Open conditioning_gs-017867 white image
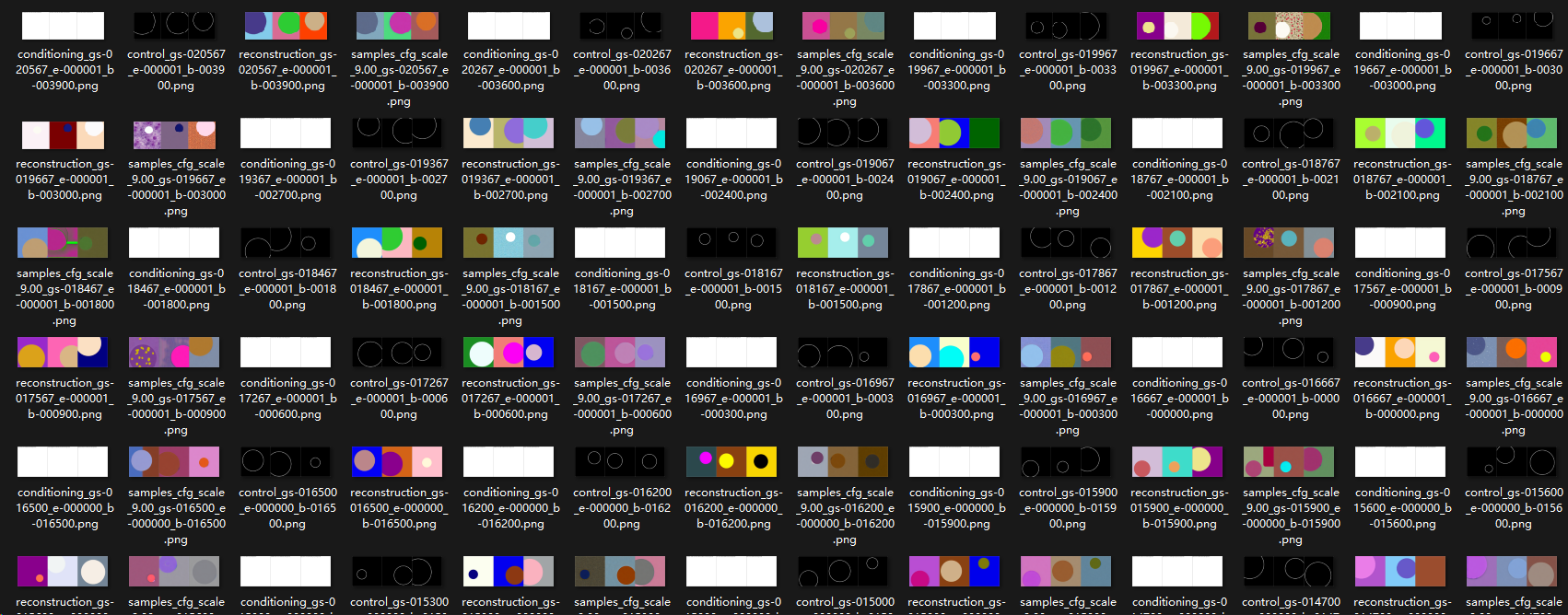 tap(955, 243)
